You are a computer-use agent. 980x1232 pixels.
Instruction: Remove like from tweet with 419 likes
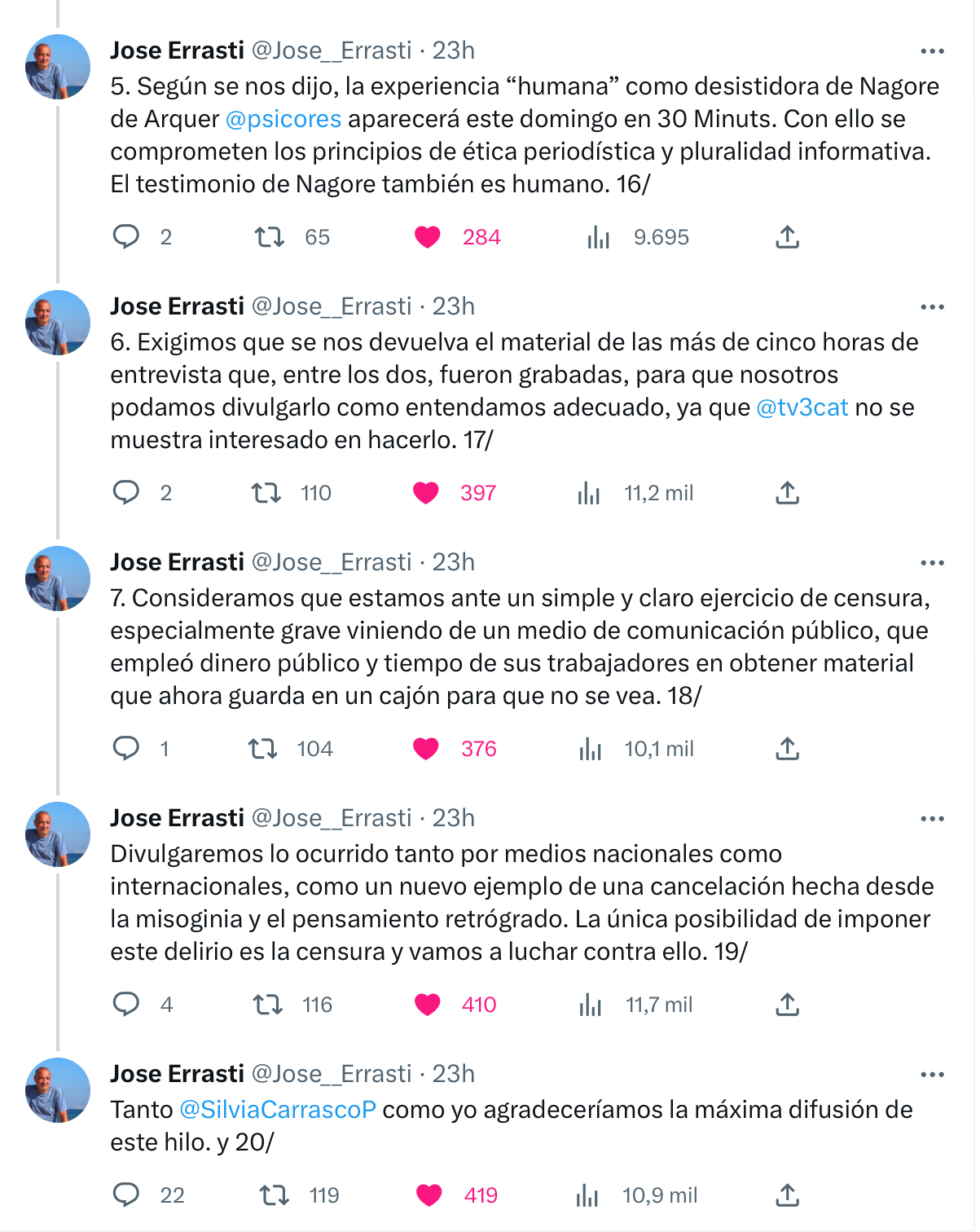coord(428,1195)
